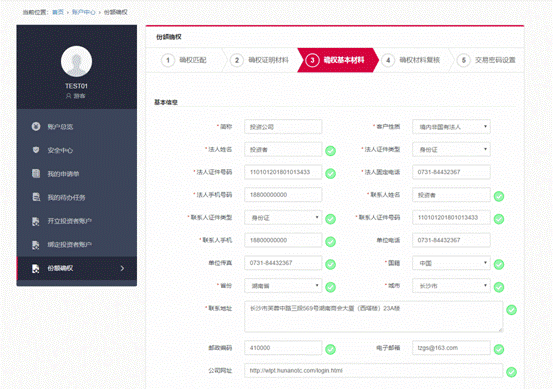The height and width of the screenshot is (389, 553).
Task: Click the green checkmark beside 联系人证件类型 dropdown
Action: pos(330,219)
